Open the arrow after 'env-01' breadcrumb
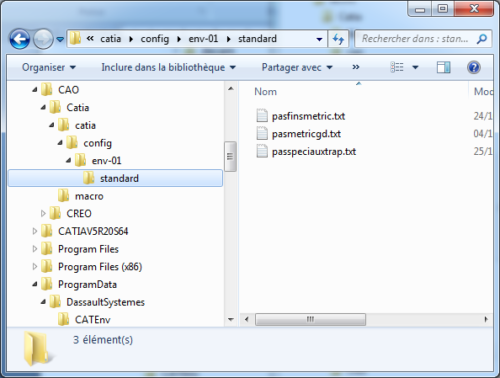Viewport: 500px width, 378px height. click(229, 39)
